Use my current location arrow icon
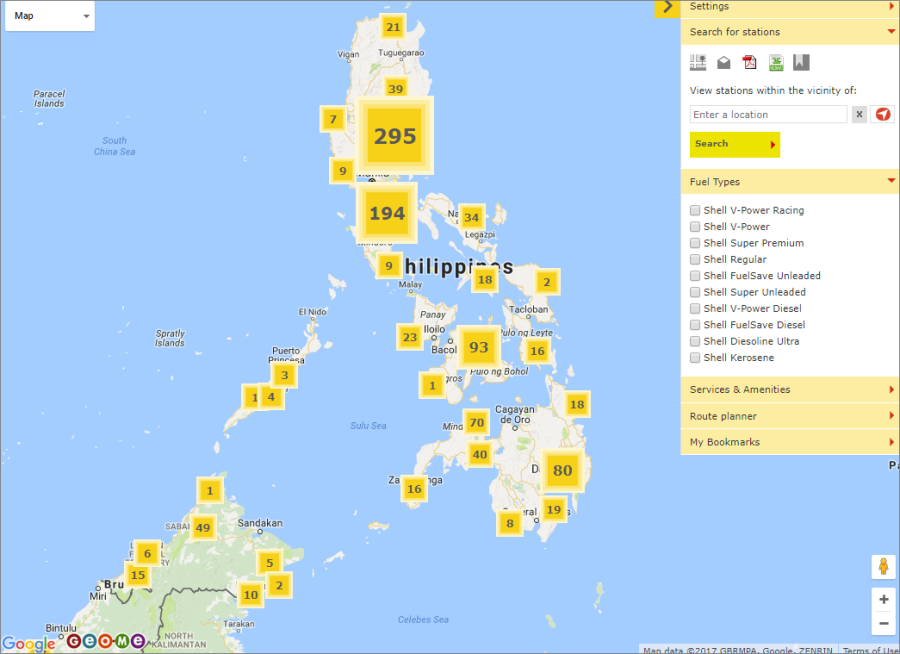Screen dimensions: 900x654 point(883,114)
